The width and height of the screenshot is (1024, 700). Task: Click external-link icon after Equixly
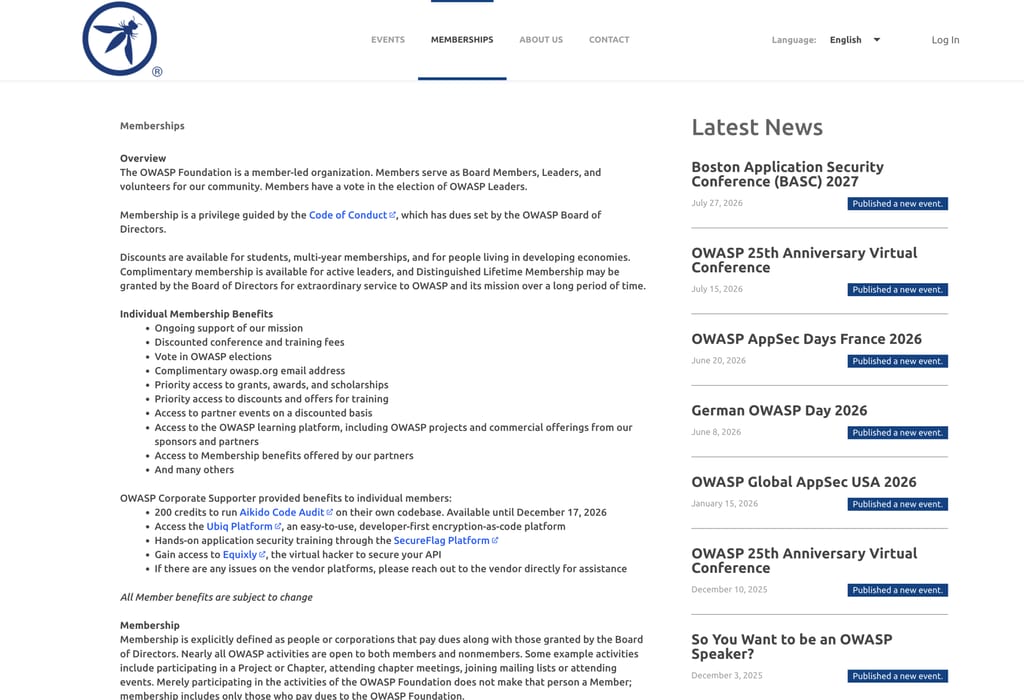click(x=262, y=554)
